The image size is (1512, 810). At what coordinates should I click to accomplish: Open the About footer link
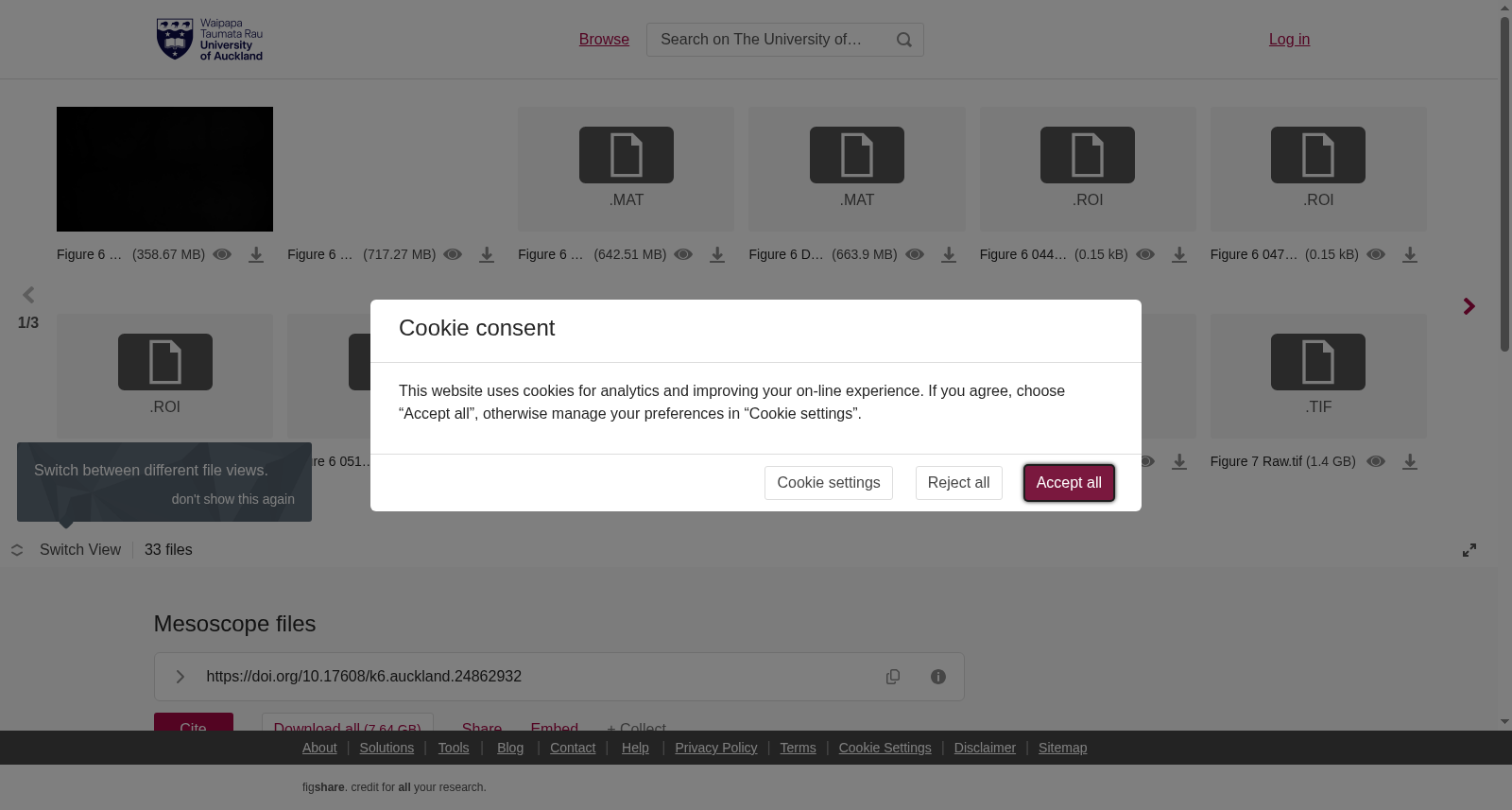click(319, 748)
